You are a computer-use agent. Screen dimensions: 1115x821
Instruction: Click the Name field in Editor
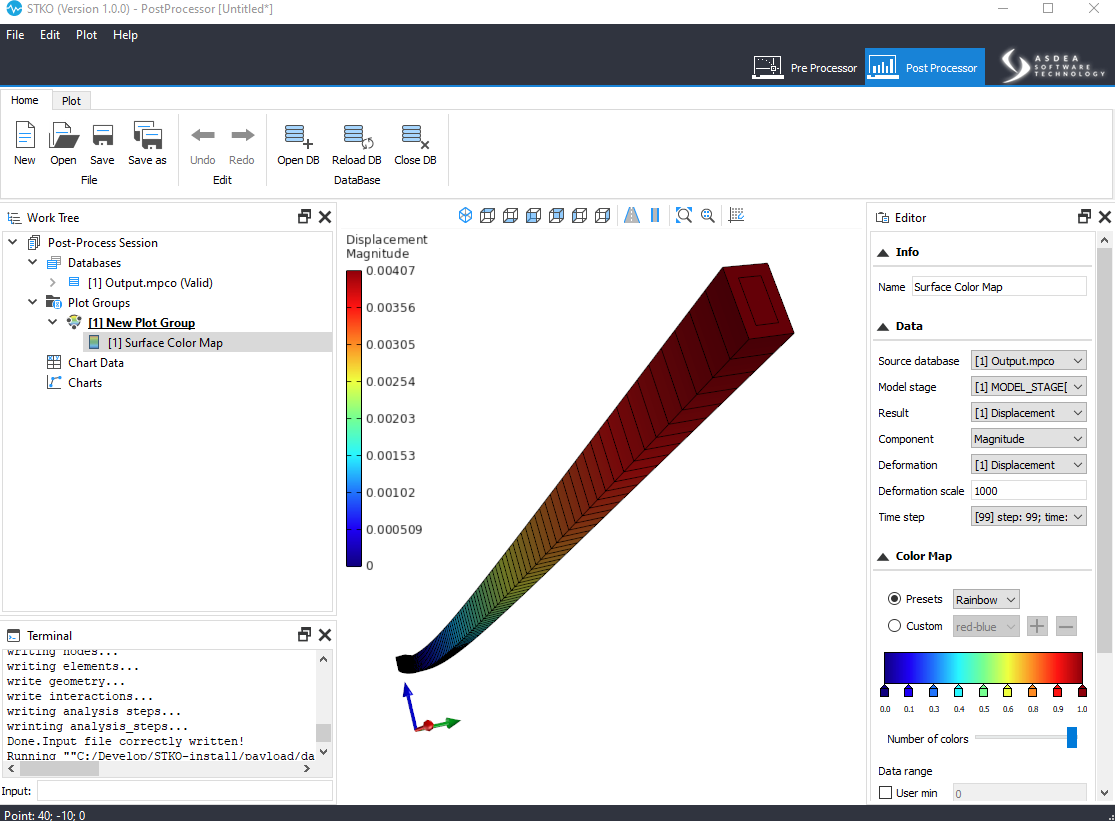pos(999,286)
